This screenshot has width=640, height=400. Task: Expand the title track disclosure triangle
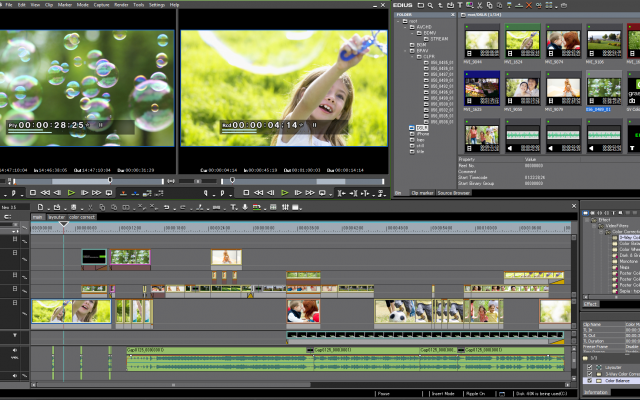pyautogui.click(x=15, y=336)
